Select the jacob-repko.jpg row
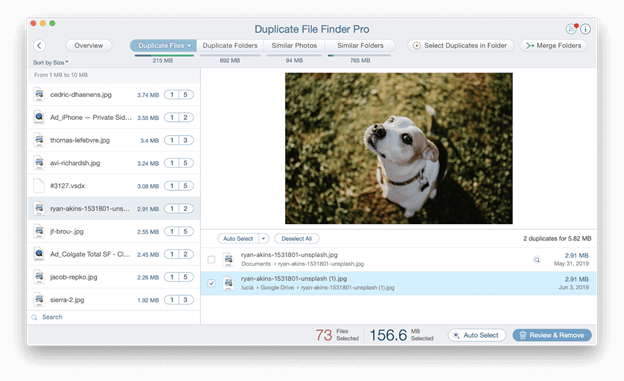This screenshot has width=624, height=381. click(x=114, y=277)
